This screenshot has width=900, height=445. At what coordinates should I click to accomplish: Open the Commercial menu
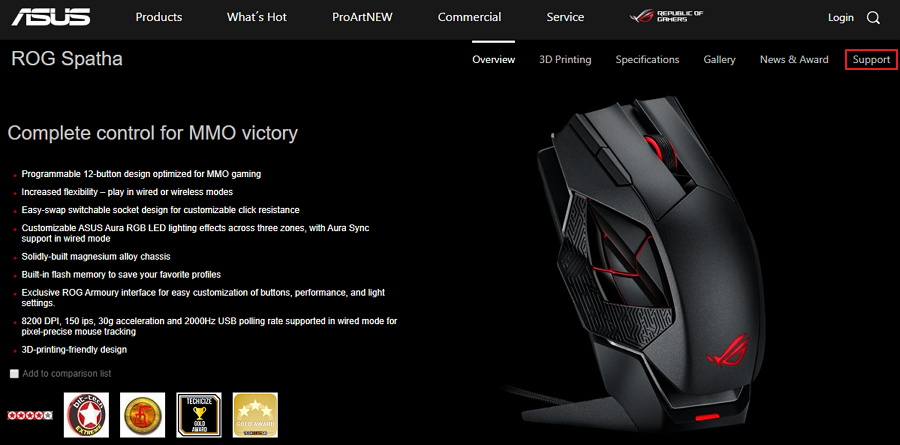click(x=470, y=17)
